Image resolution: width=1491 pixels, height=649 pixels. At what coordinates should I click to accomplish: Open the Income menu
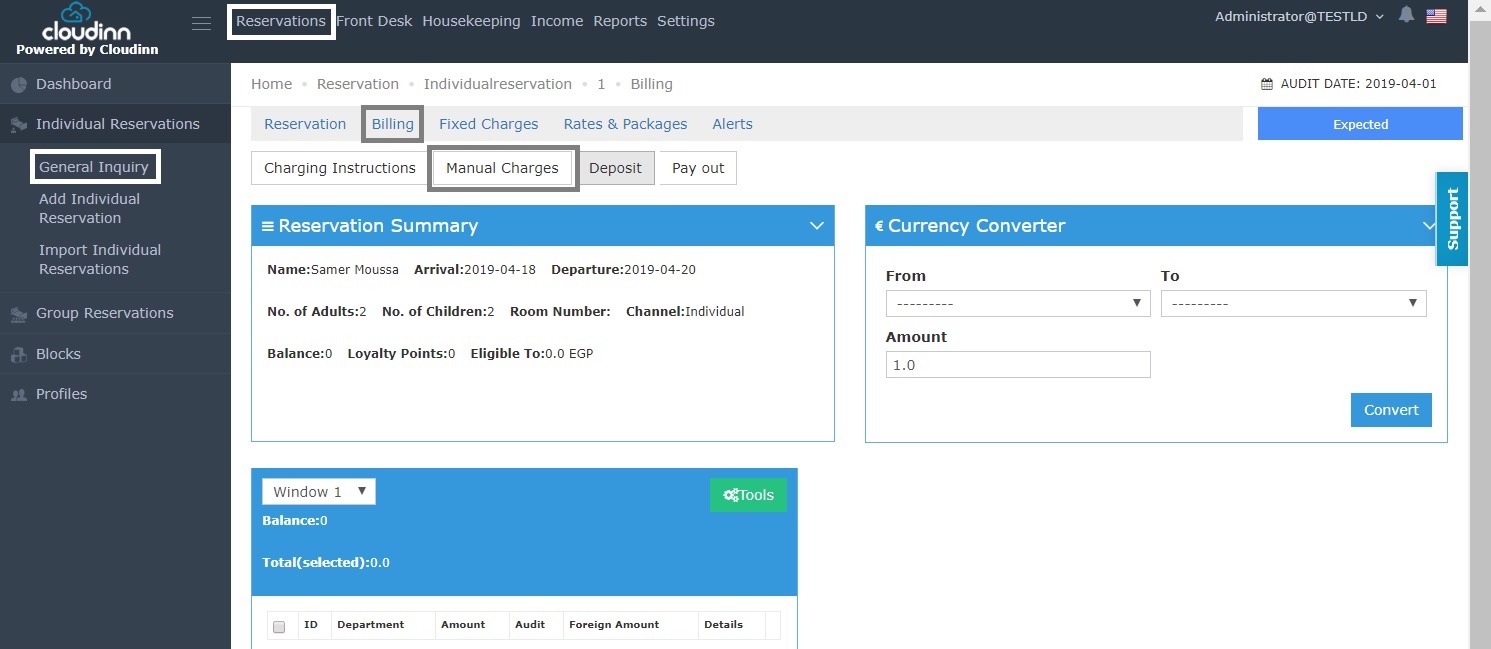point(557,21)
